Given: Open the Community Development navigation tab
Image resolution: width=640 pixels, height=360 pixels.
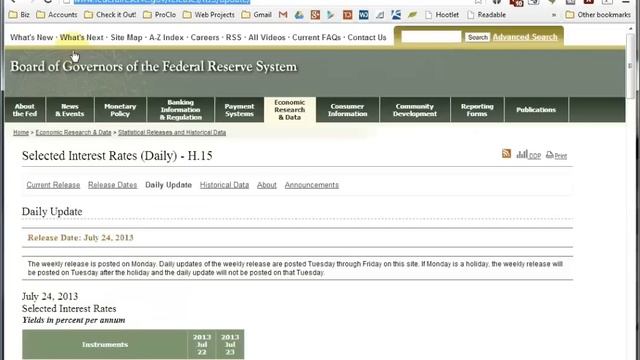Looking at the screenshot, I should click(415, 110).
